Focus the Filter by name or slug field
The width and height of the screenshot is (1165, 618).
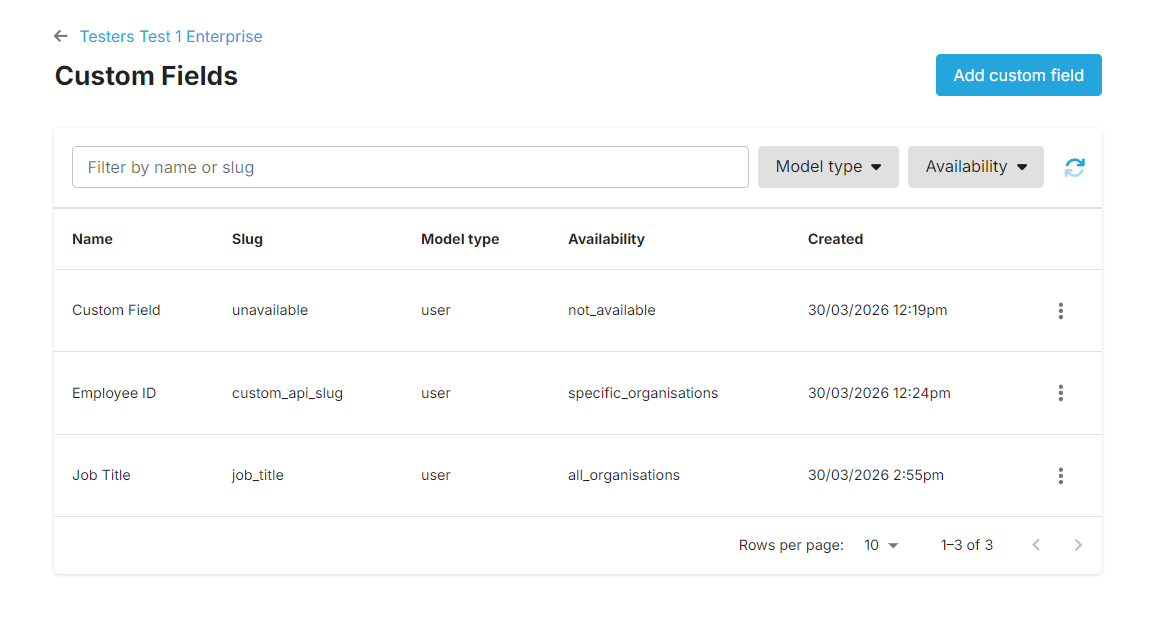point(410,167)
